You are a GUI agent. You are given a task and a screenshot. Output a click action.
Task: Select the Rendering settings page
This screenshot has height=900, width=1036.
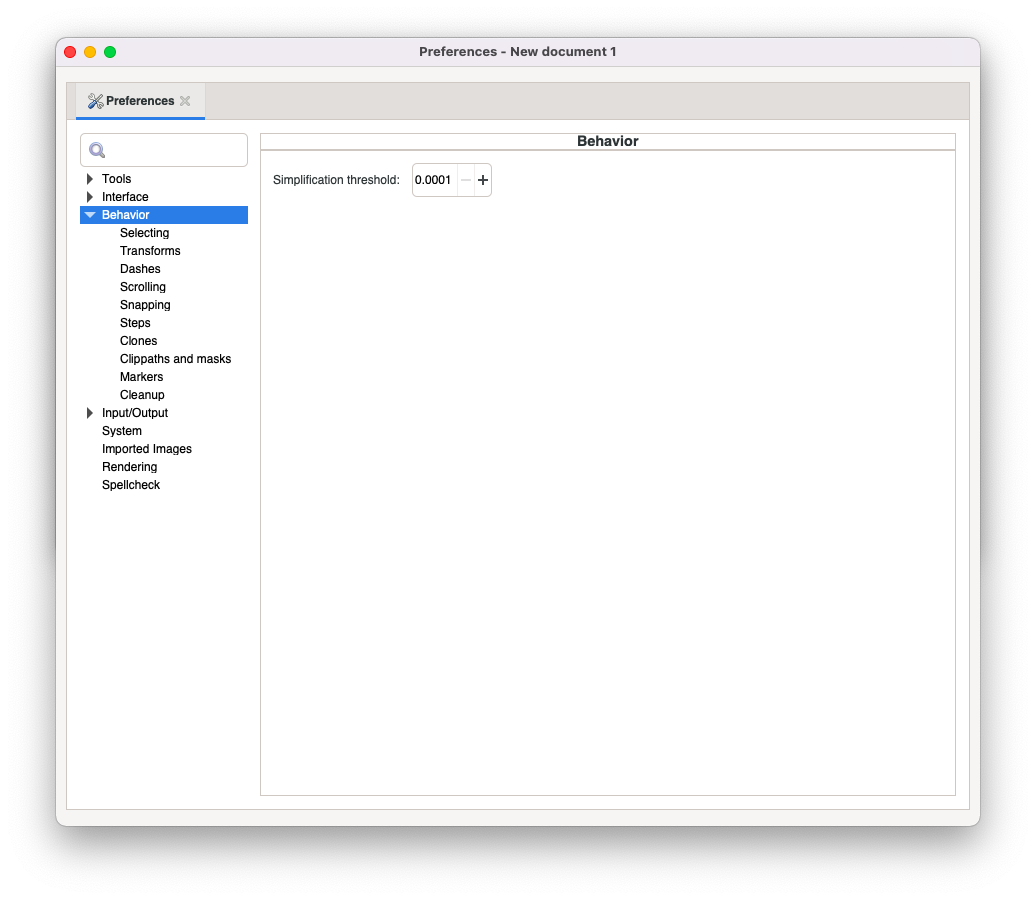tap(129, 466)
